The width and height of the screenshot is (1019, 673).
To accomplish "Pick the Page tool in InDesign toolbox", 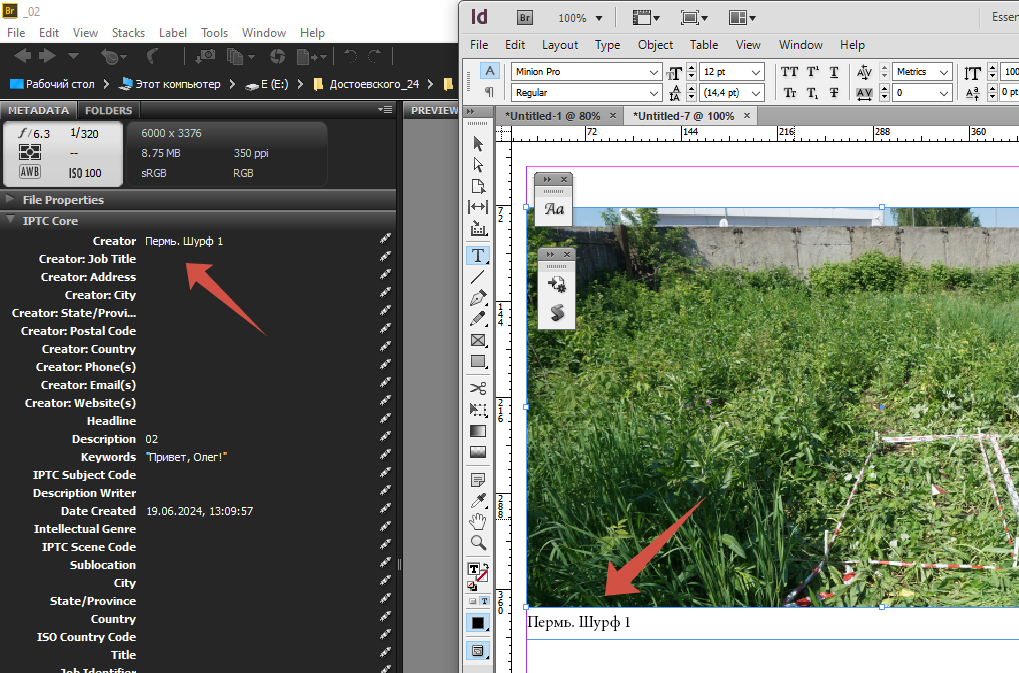I will click(x=478, y=186).
